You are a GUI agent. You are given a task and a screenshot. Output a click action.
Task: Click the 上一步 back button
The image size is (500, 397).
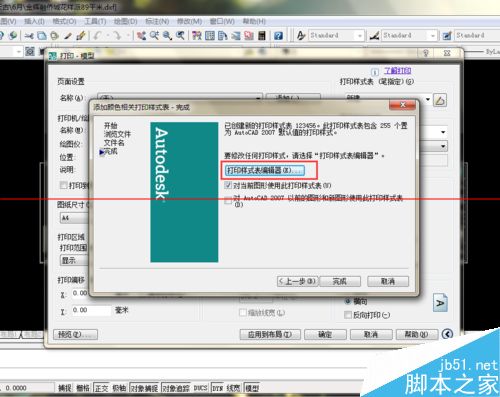click(297, 281)
